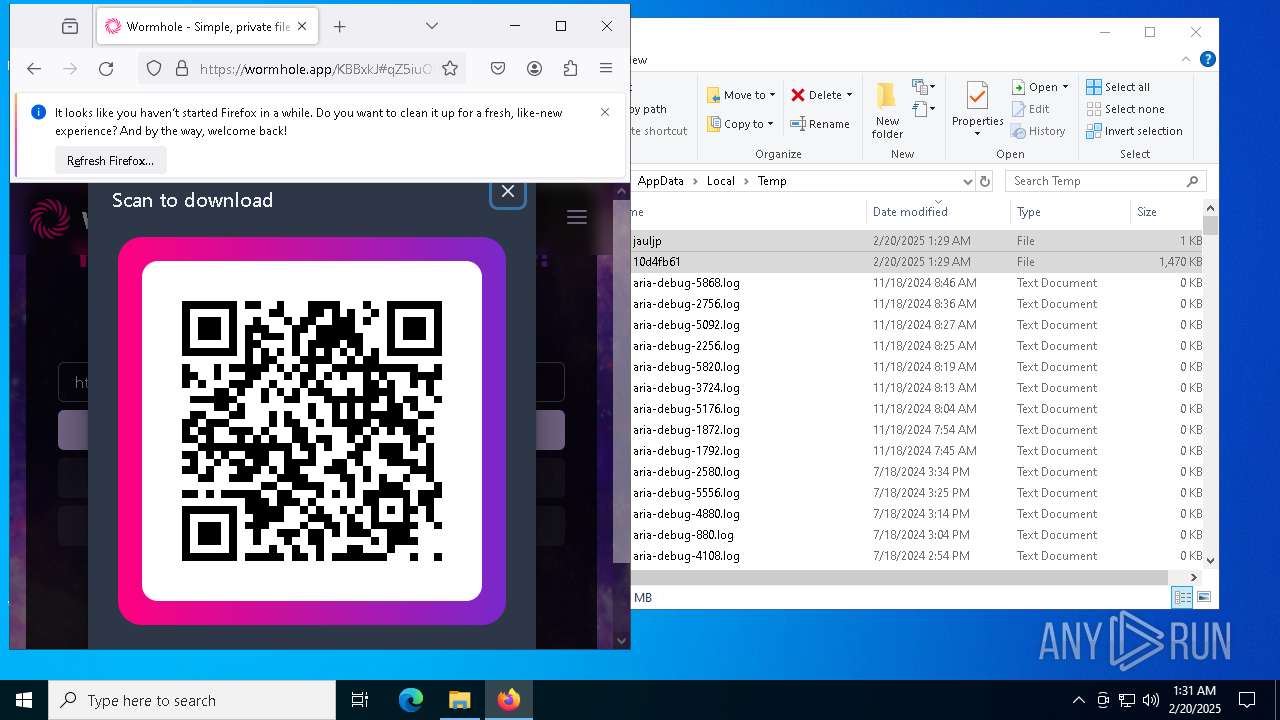Open Firefox extensions puzzle icon

(x=570, y=69)
